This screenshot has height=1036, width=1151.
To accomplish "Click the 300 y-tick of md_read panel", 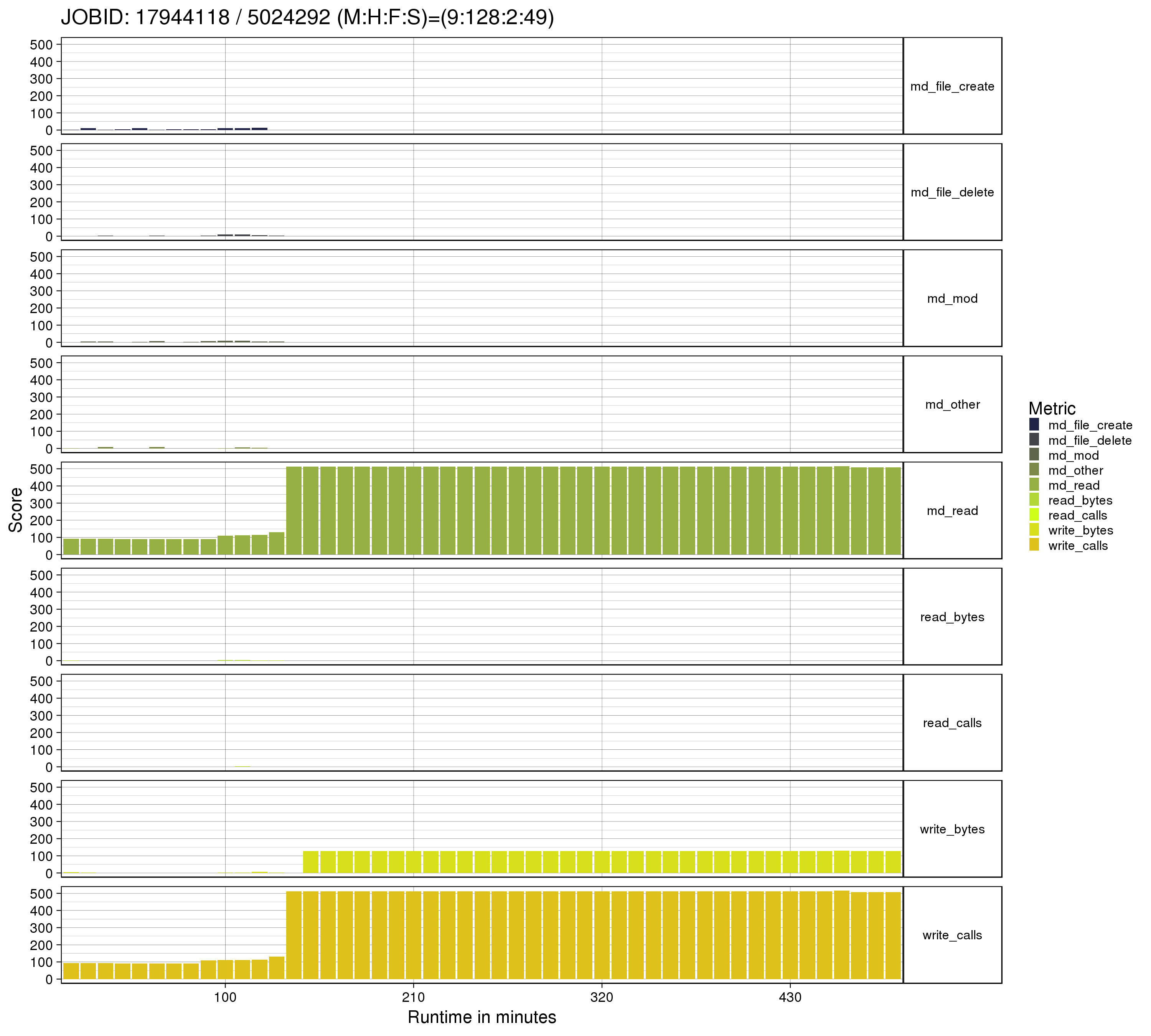I will 41,503.
